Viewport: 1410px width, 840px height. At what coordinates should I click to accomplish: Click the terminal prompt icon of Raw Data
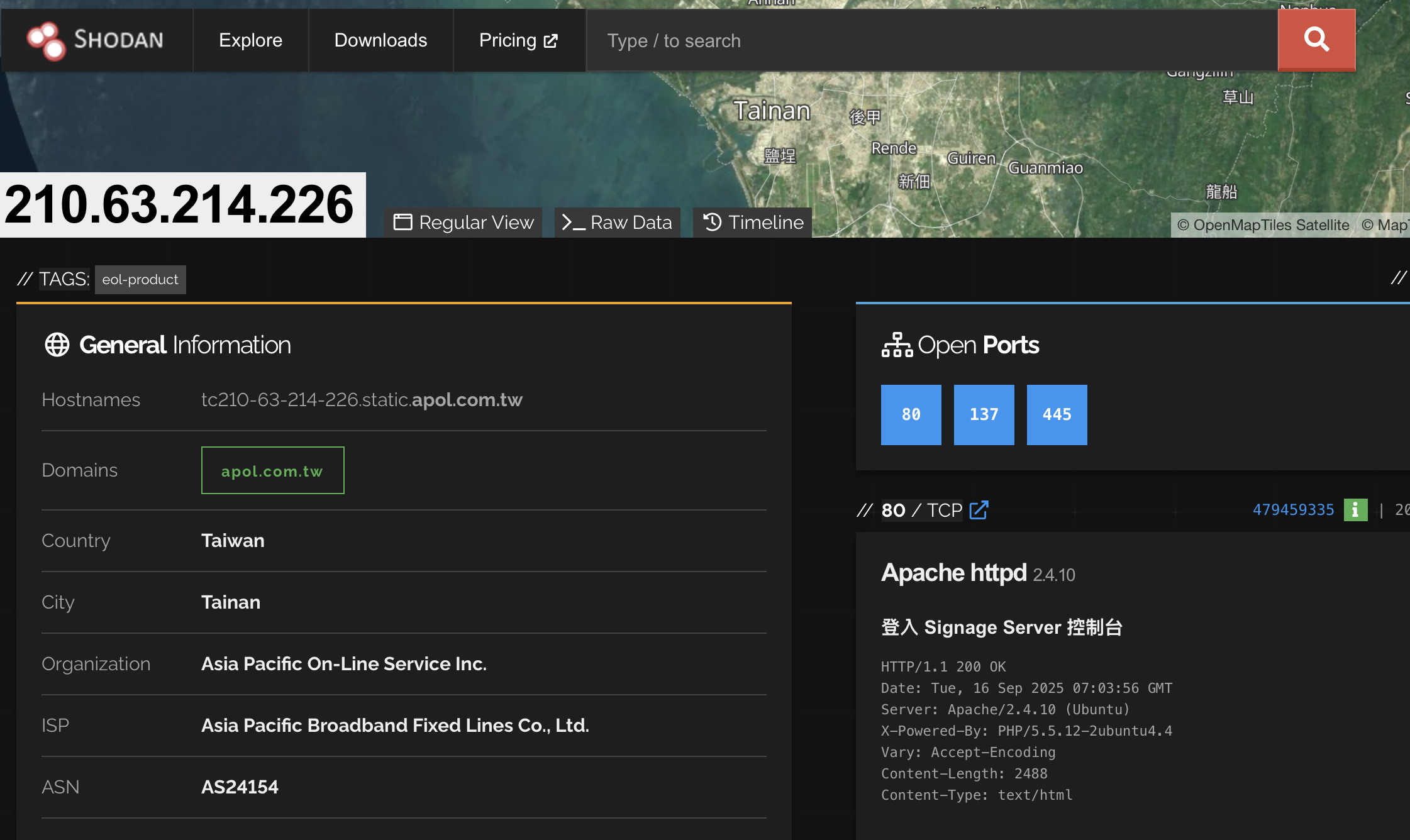pos(573,223)
